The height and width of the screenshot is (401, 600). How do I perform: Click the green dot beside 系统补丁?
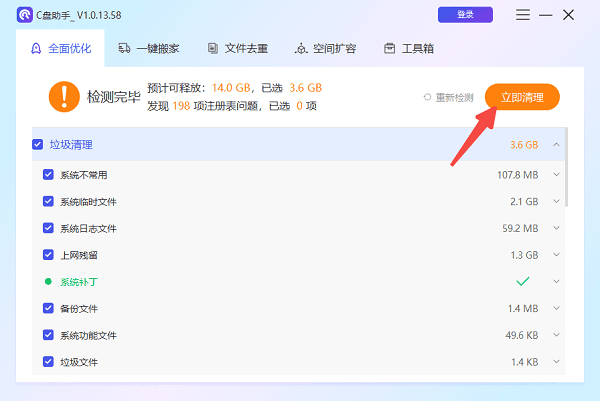[x=48, y=282]
